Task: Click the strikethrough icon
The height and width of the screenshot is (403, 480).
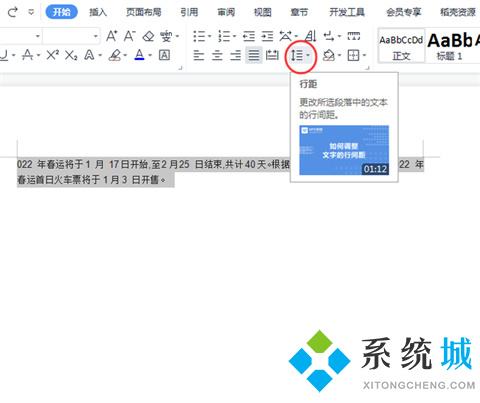Action: pyautogui.click(x=28, y=55)
